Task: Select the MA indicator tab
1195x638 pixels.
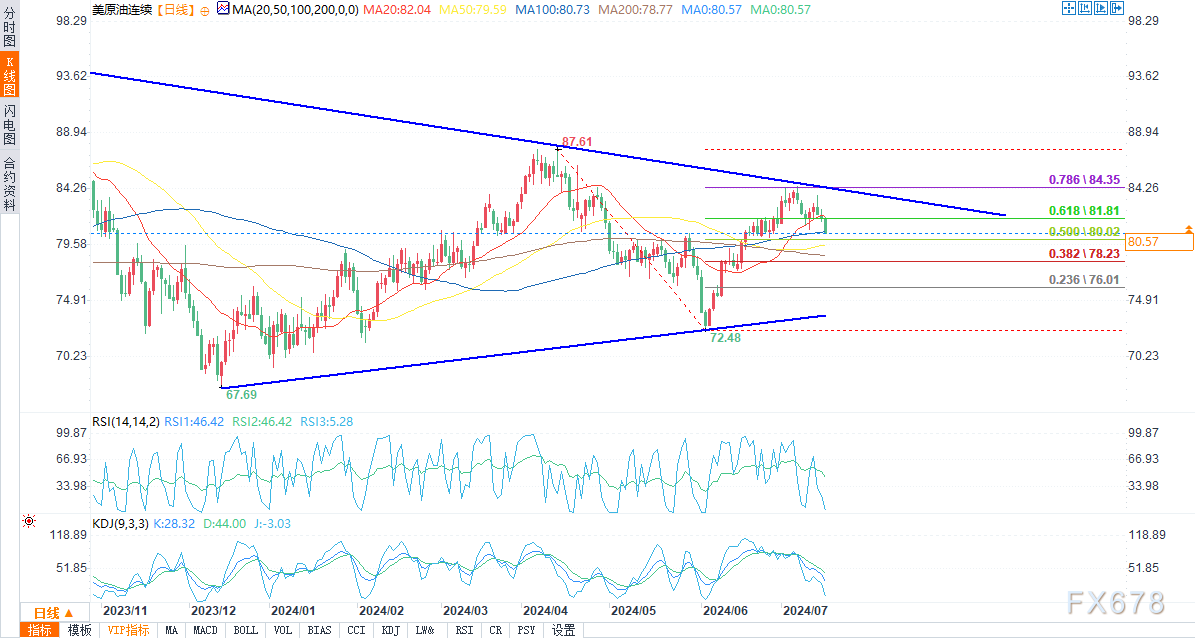Action: pos(171,630)
